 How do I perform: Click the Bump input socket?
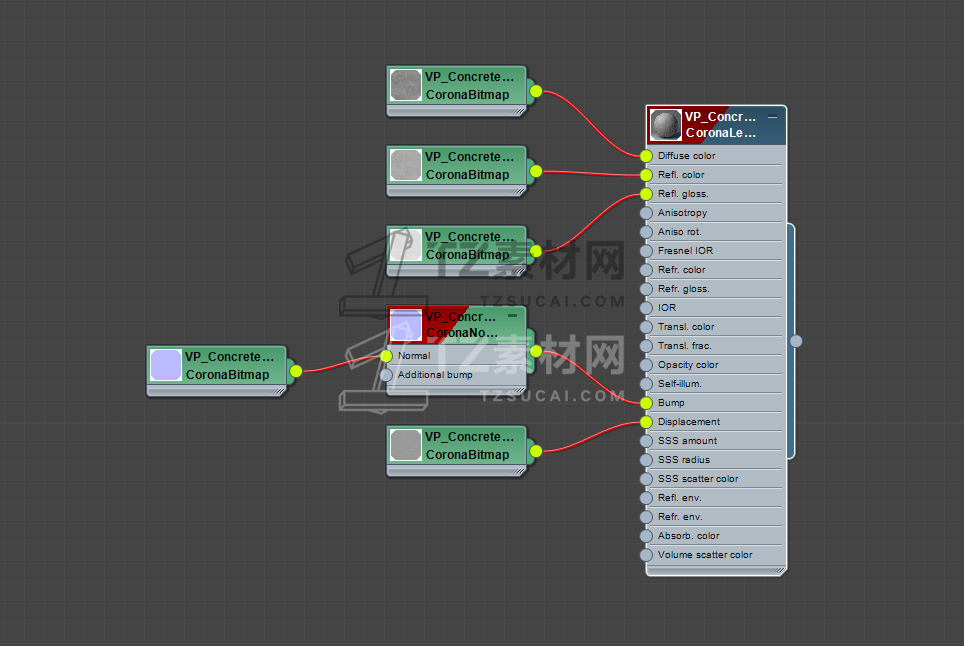pyautogui.click(x=646, y=403)
